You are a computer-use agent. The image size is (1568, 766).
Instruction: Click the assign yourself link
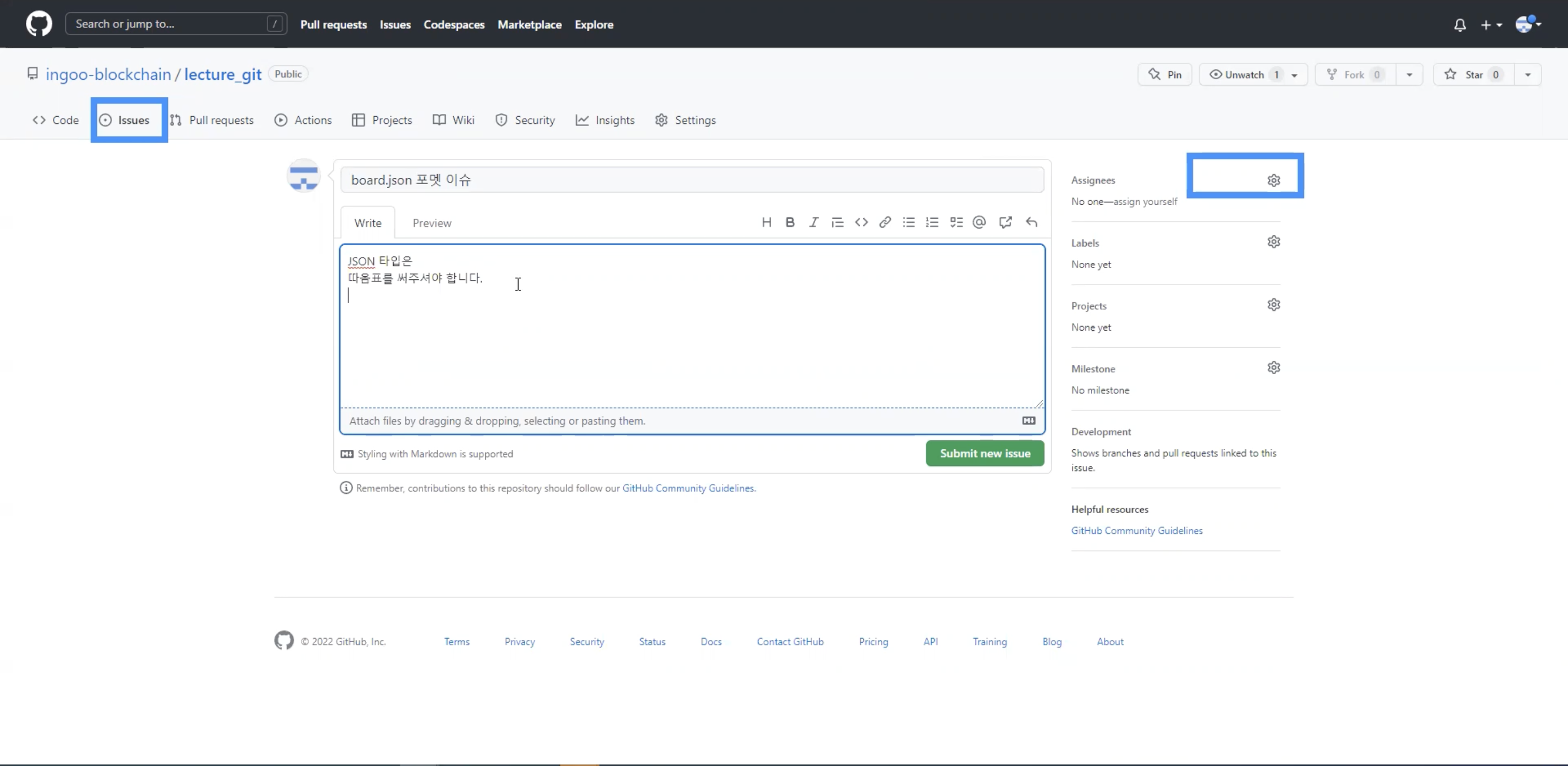click(1145, 202)
